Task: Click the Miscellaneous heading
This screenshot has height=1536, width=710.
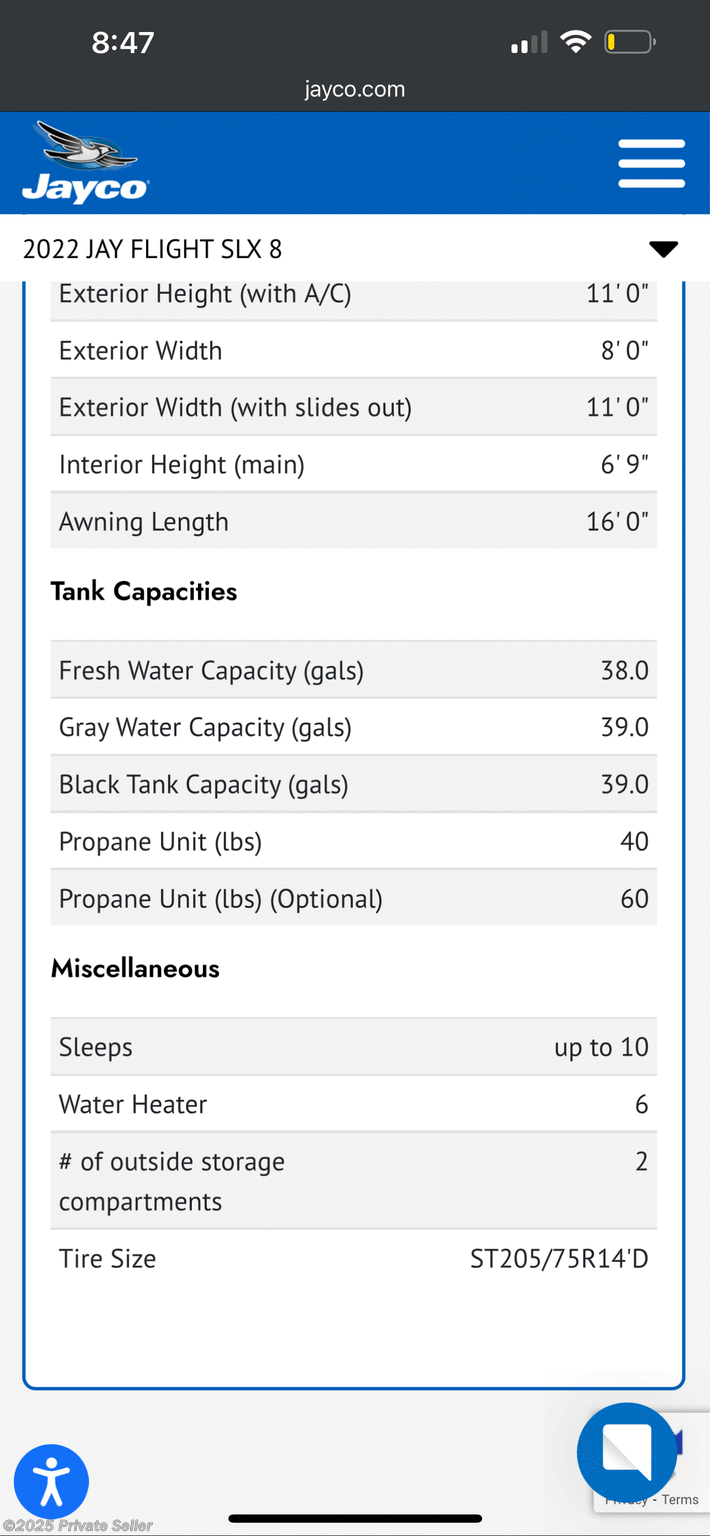Action: point(135,968)
